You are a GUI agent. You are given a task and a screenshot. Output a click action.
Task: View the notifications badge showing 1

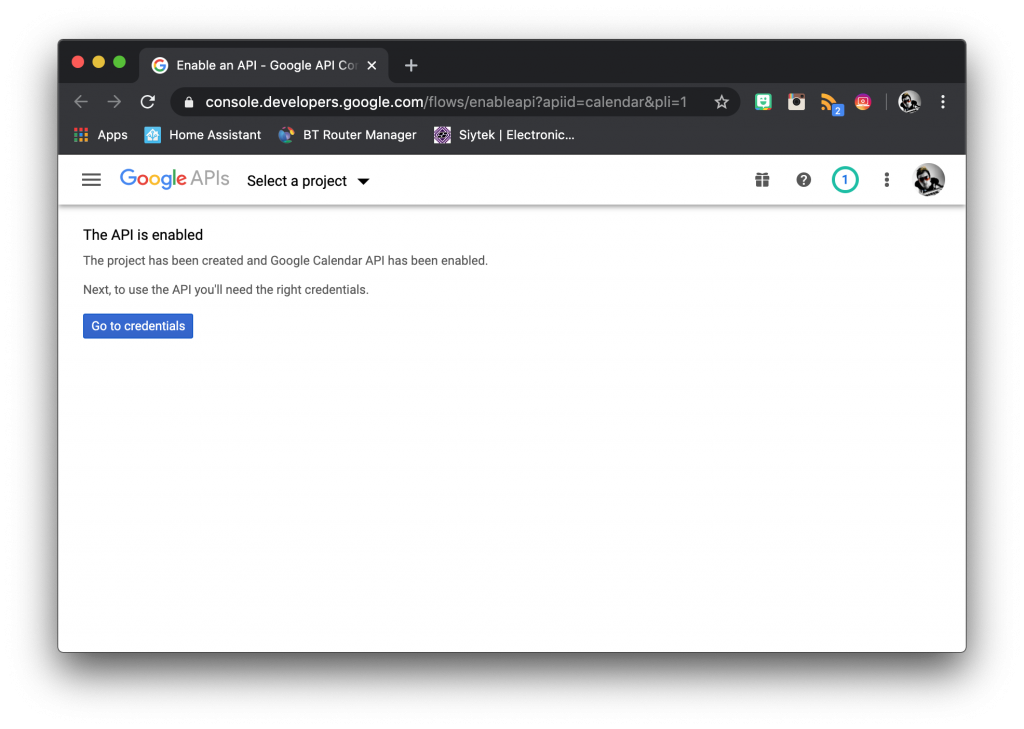pos(844,180)
